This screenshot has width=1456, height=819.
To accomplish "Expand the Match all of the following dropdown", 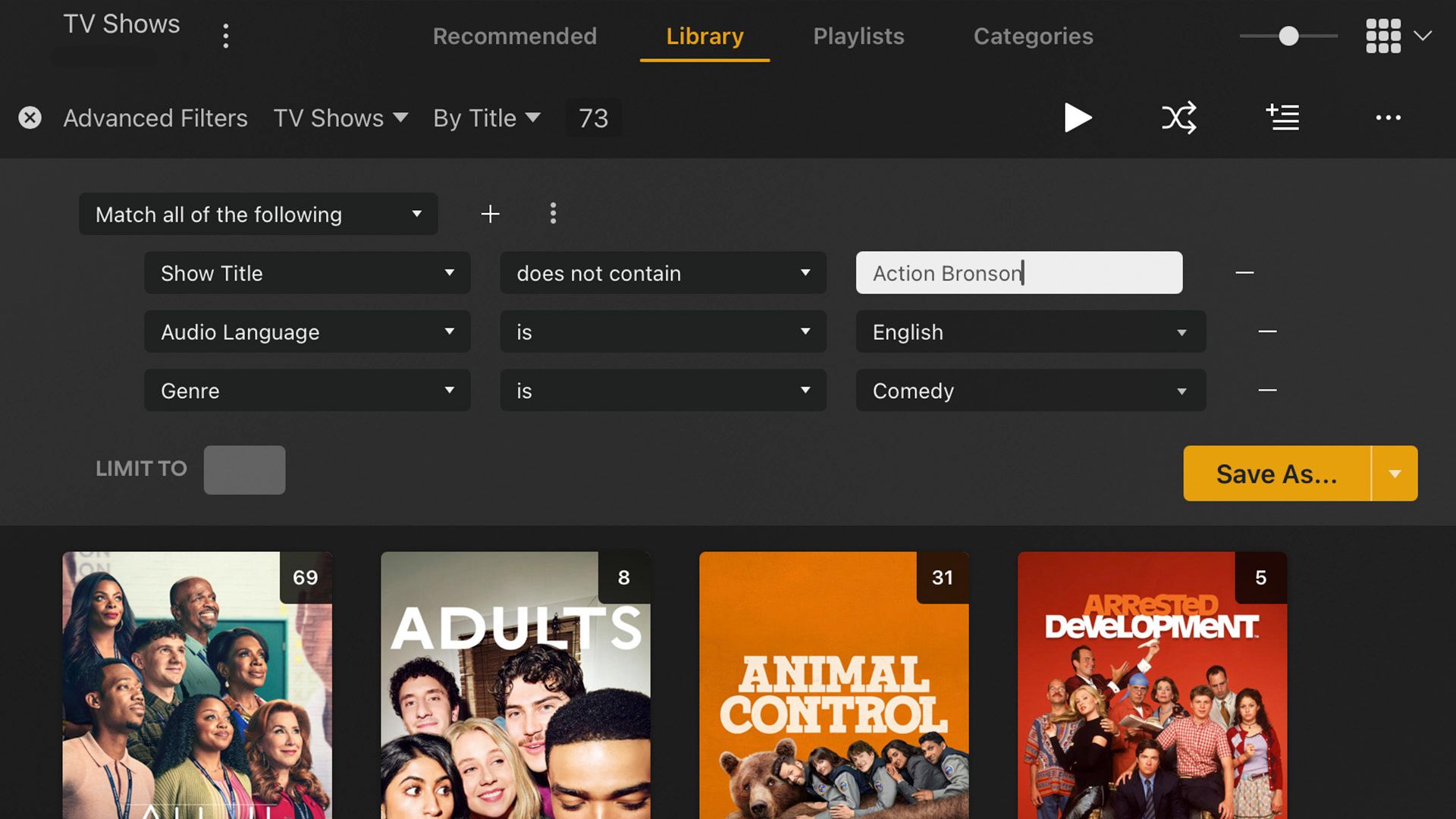I will (258, 214).
